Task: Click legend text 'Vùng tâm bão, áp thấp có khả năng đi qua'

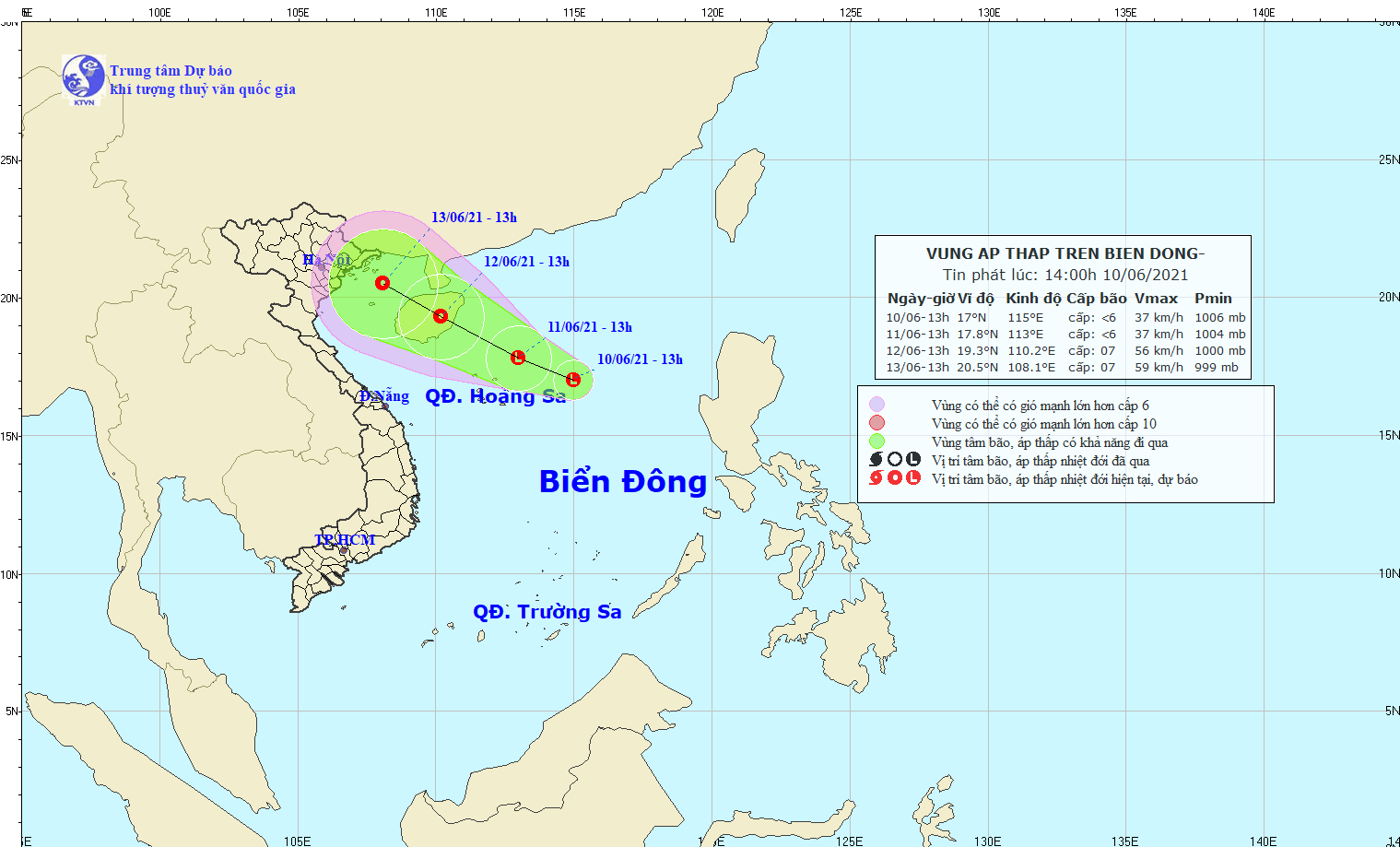Action: coord(1050,442)
